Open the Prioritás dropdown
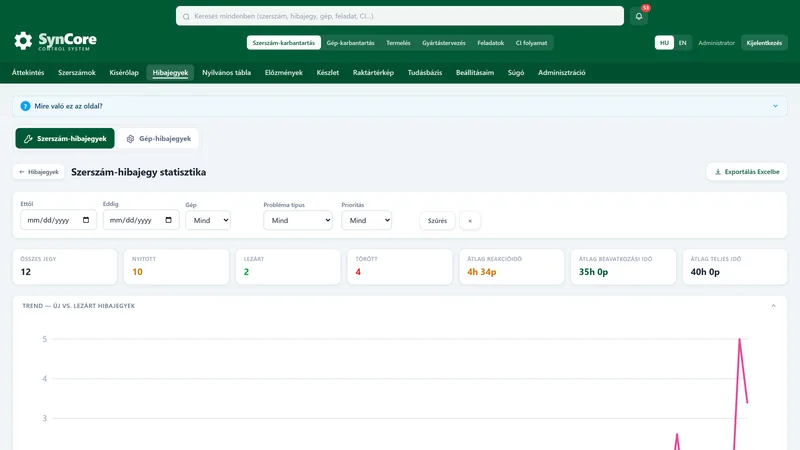Viewport: 800px width, 450px height. [366, 220]
